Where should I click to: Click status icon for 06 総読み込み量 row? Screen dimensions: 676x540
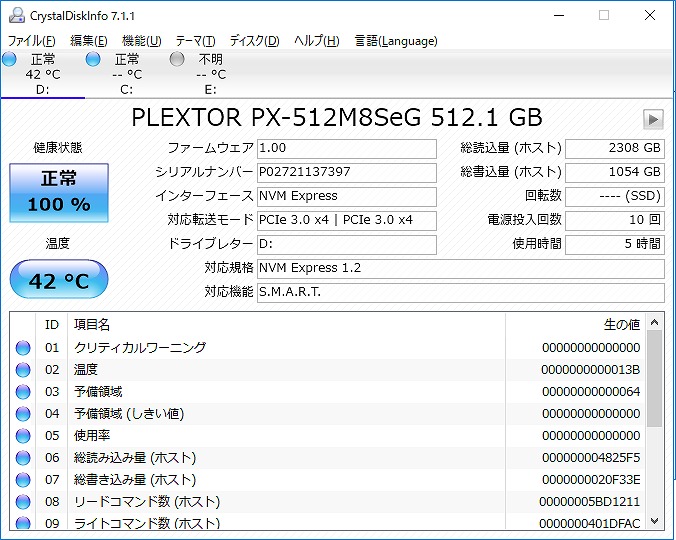23,458
